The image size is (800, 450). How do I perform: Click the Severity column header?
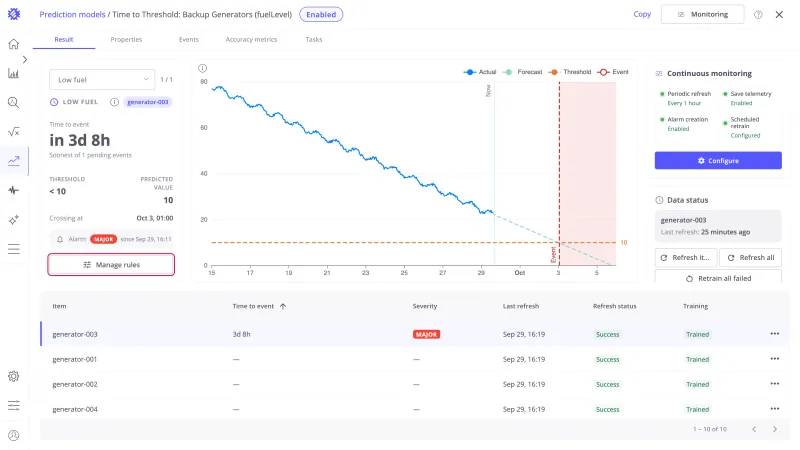pyautogui.click(x=424, y=306)
